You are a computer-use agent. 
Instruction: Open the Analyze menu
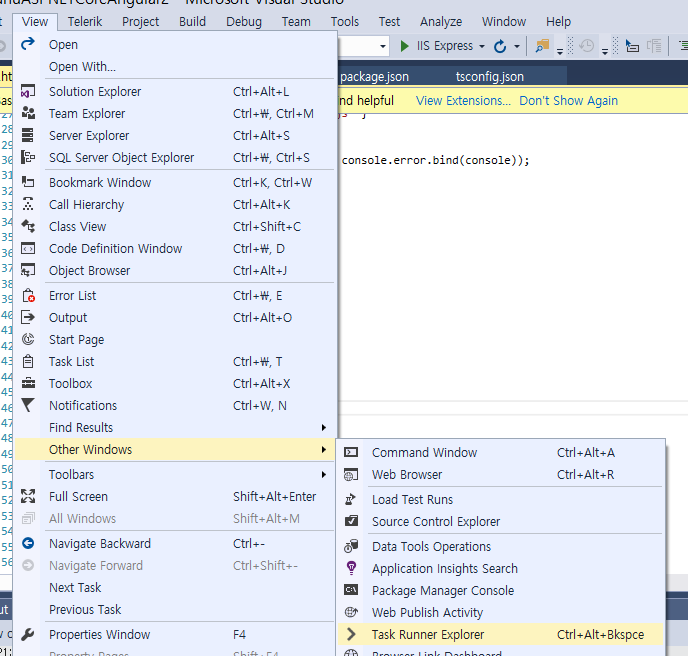point(441,22)
